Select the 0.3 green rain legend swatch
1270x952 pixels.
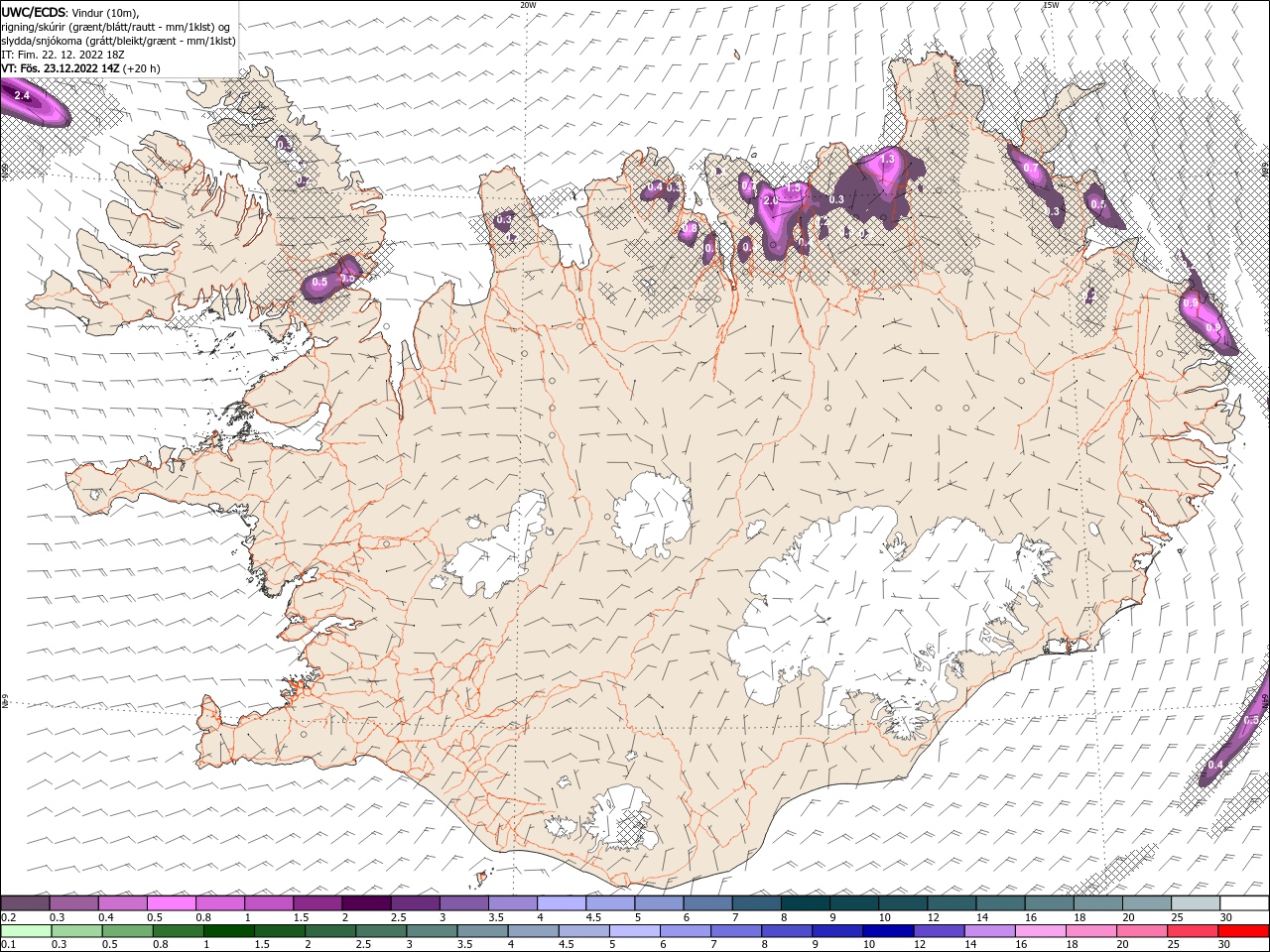76,931
